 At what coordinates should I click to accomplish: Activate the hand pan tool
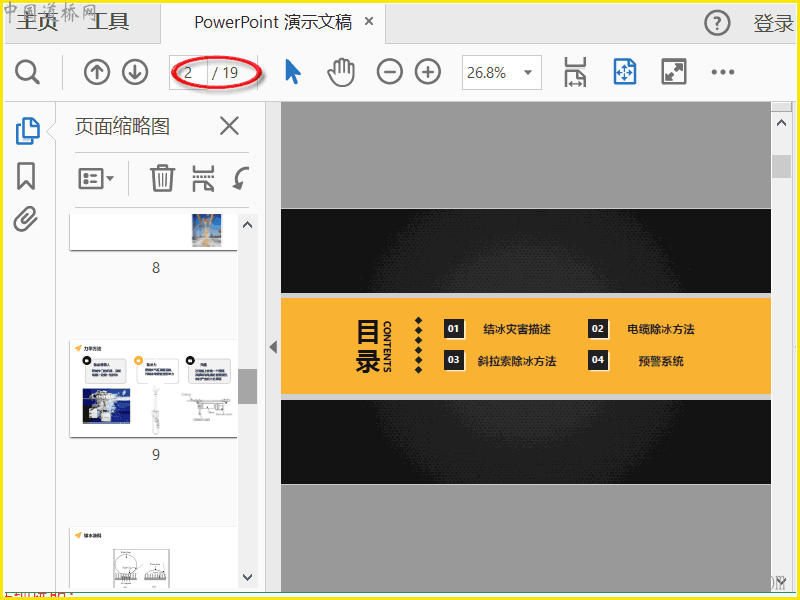[341, 72]
